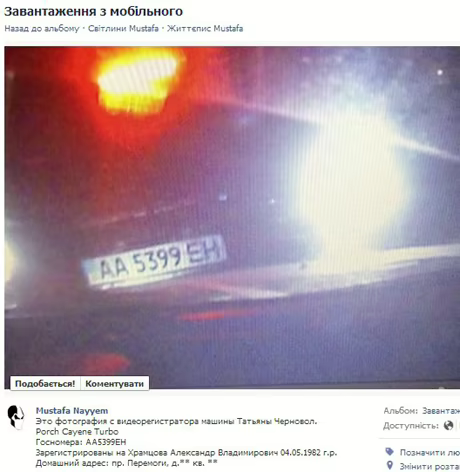Like the photo with Подобається! button
Image resolution: width=460 pixels, height=472 pixels.
(45, 384)
